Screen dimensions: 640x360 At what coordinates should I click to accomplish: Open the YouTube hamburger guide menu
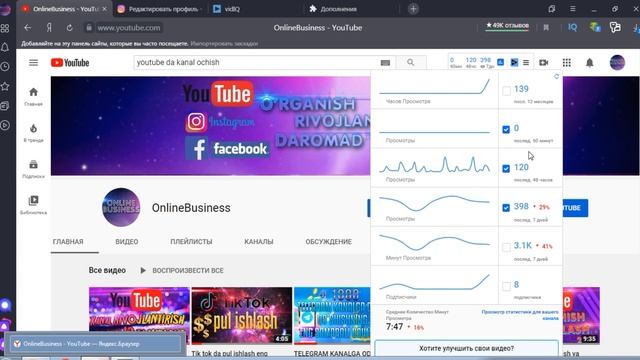click(33, 62)
